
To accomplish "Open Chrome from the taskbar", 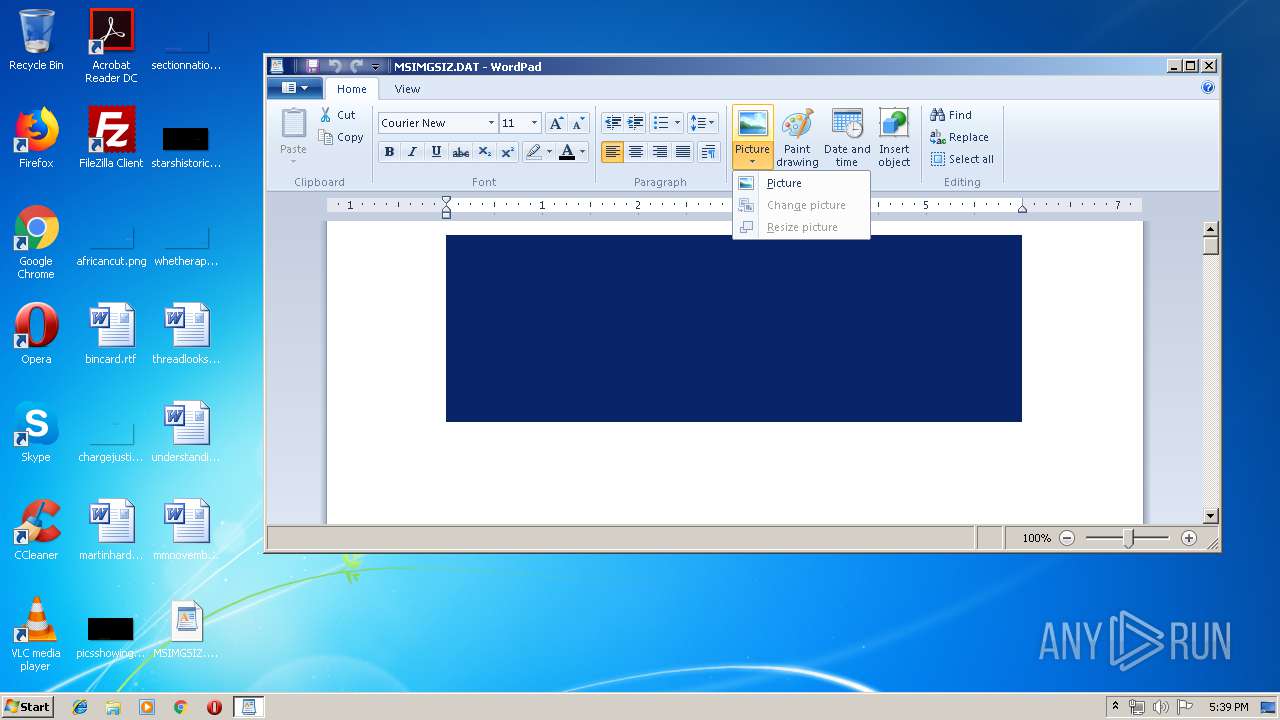I will point(180,707).
